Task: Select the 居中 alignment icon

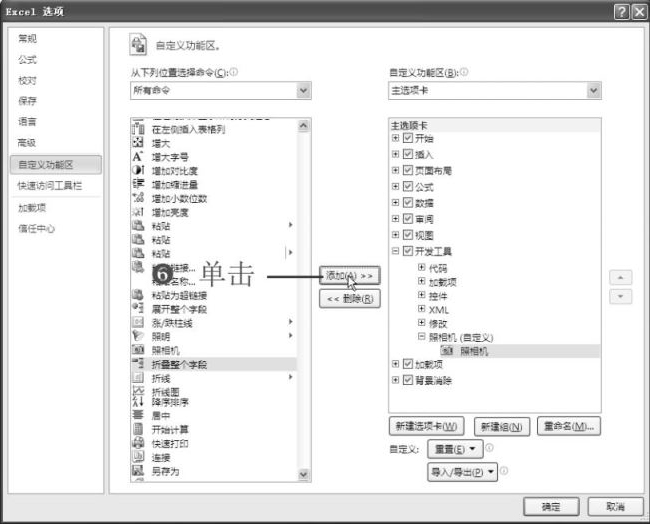Action: point(138,415)
